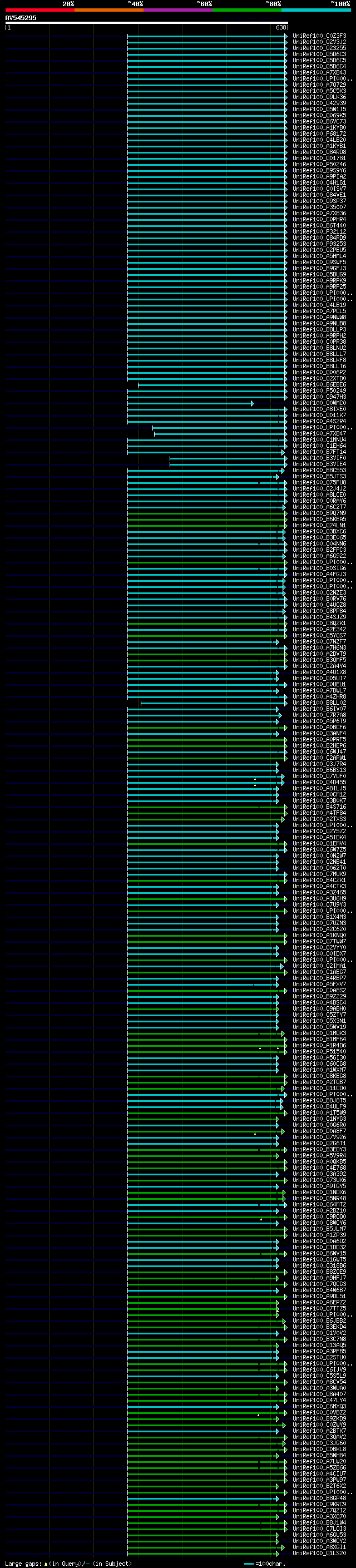
Task: Select hit label UniRef100_B0SIG6
Action: [x=319, y=568]
